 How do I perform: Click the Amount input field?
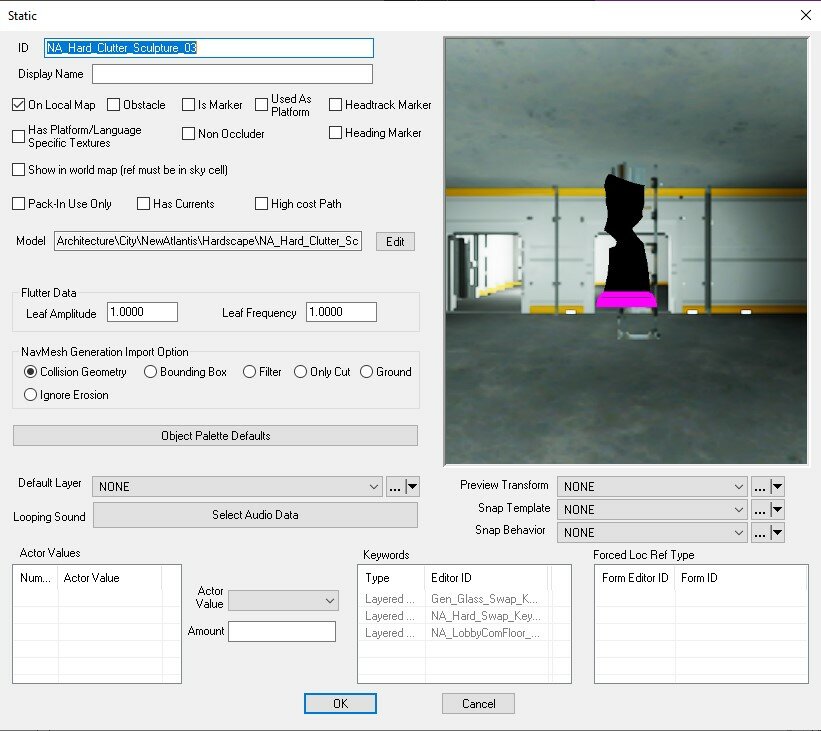(x=282, y=631)
